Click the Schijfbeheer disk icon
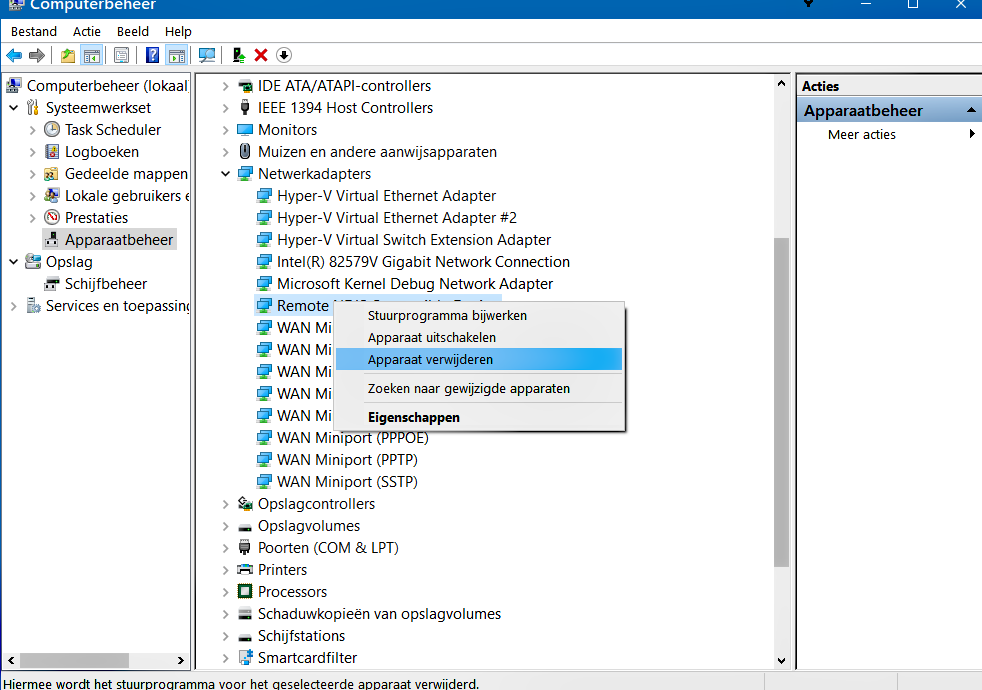982x690 pixels. point(52,284)
